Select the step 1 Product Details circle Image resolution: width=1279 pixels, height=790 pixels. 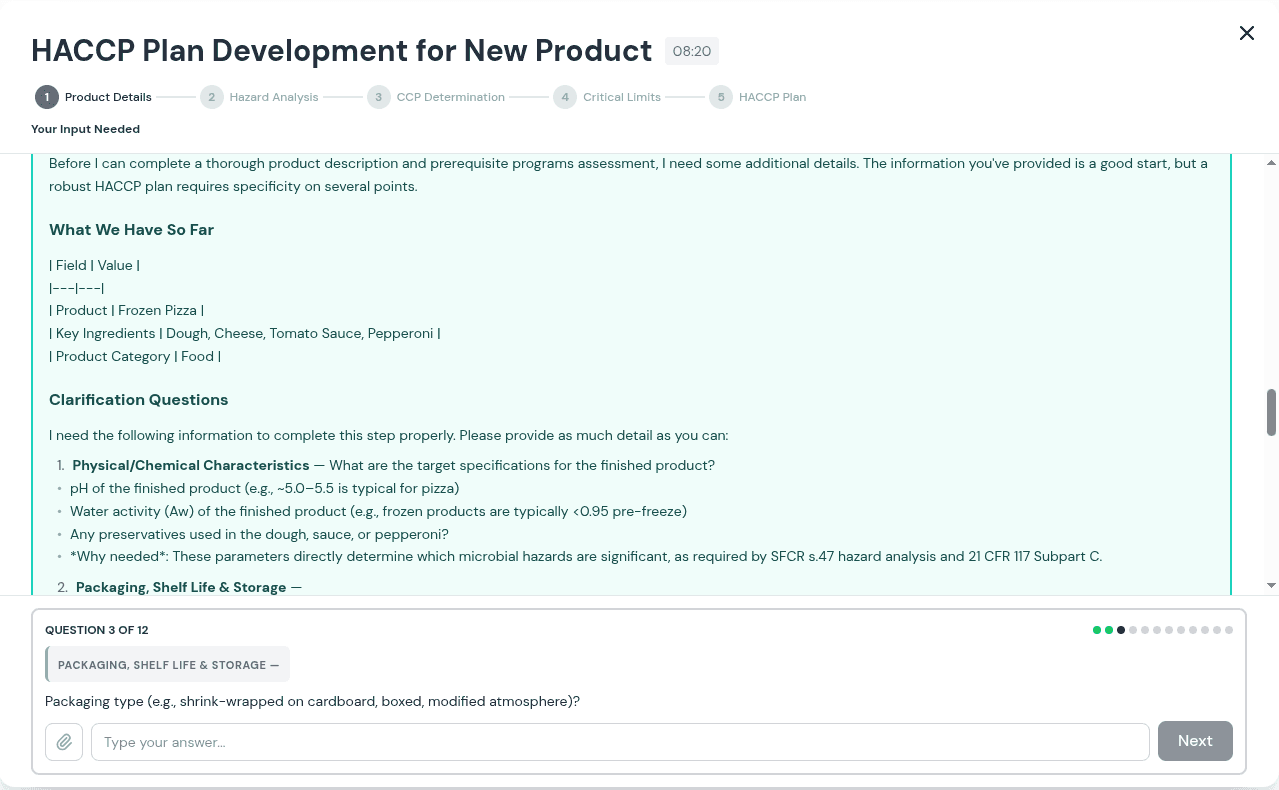coord(46,97)
